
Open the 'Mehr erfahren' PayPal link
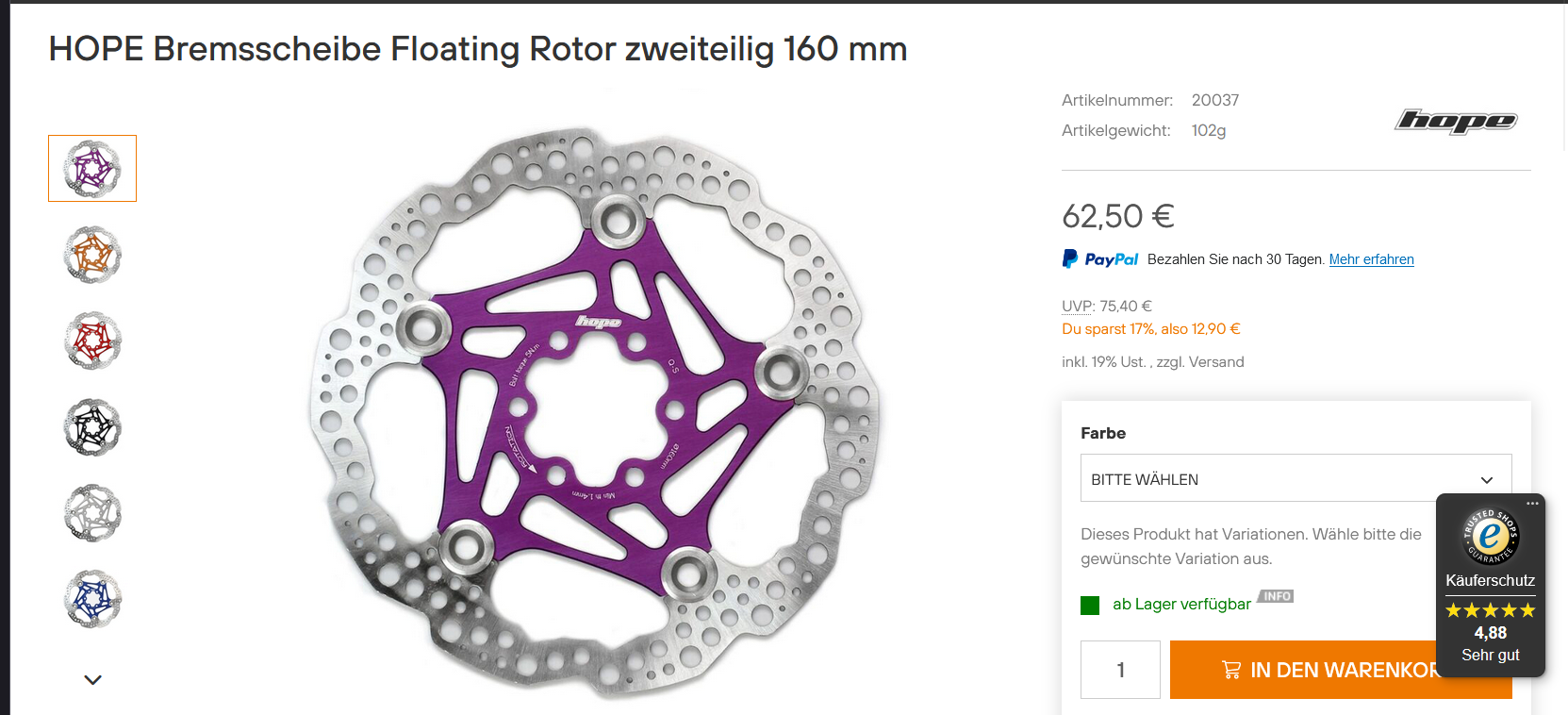click(1371, 259)
